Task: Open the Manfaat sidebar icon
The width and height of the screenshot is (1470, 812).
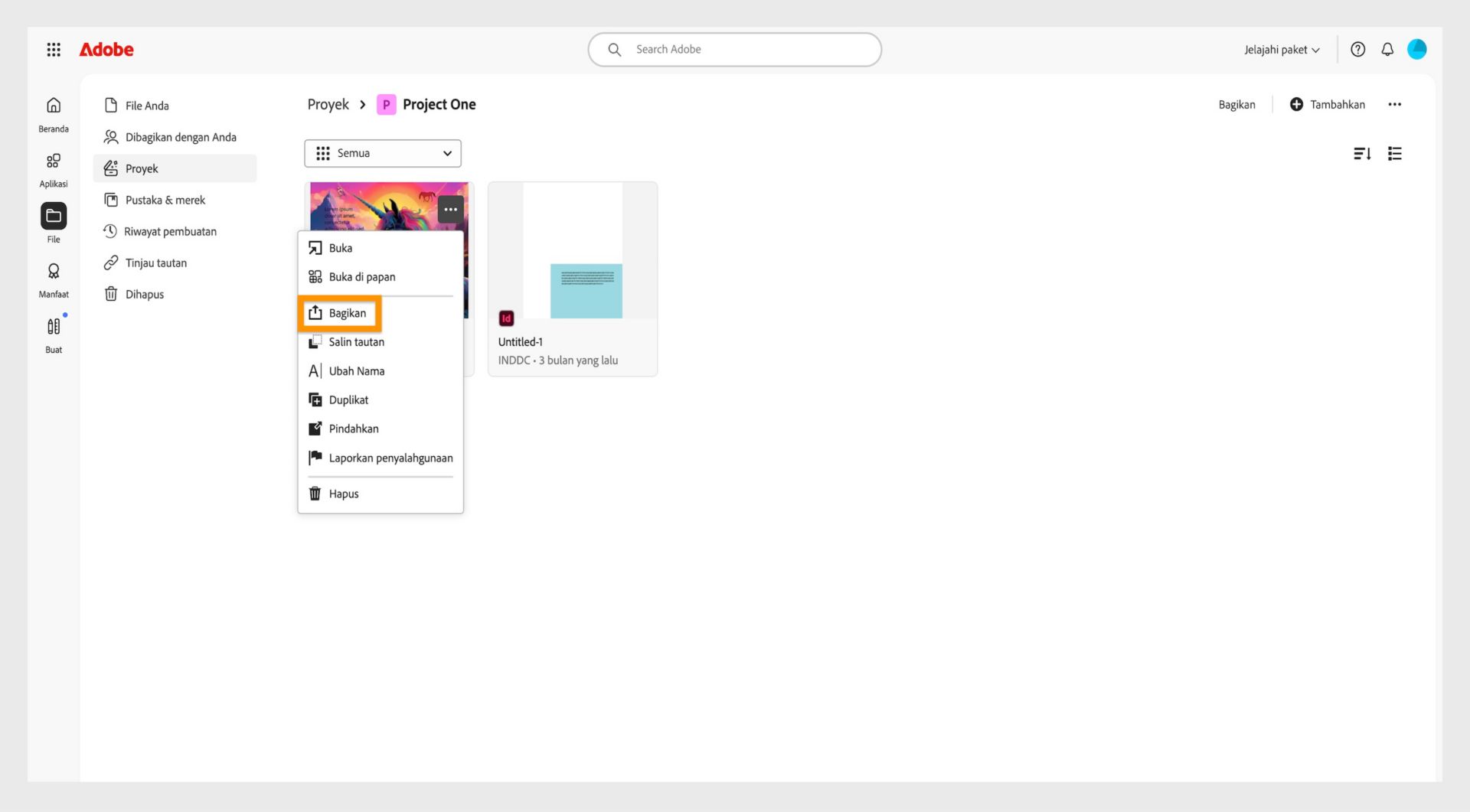Action: pyautogui.click(x=53, y=270)
